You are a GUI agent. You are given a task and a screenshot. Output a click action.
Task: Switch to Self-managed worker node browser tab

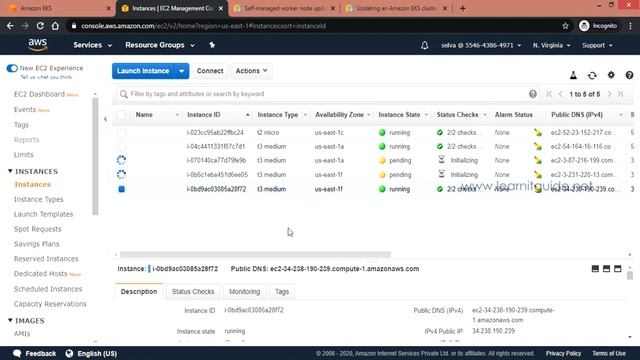pyautogui.click(x=284, y=8)
